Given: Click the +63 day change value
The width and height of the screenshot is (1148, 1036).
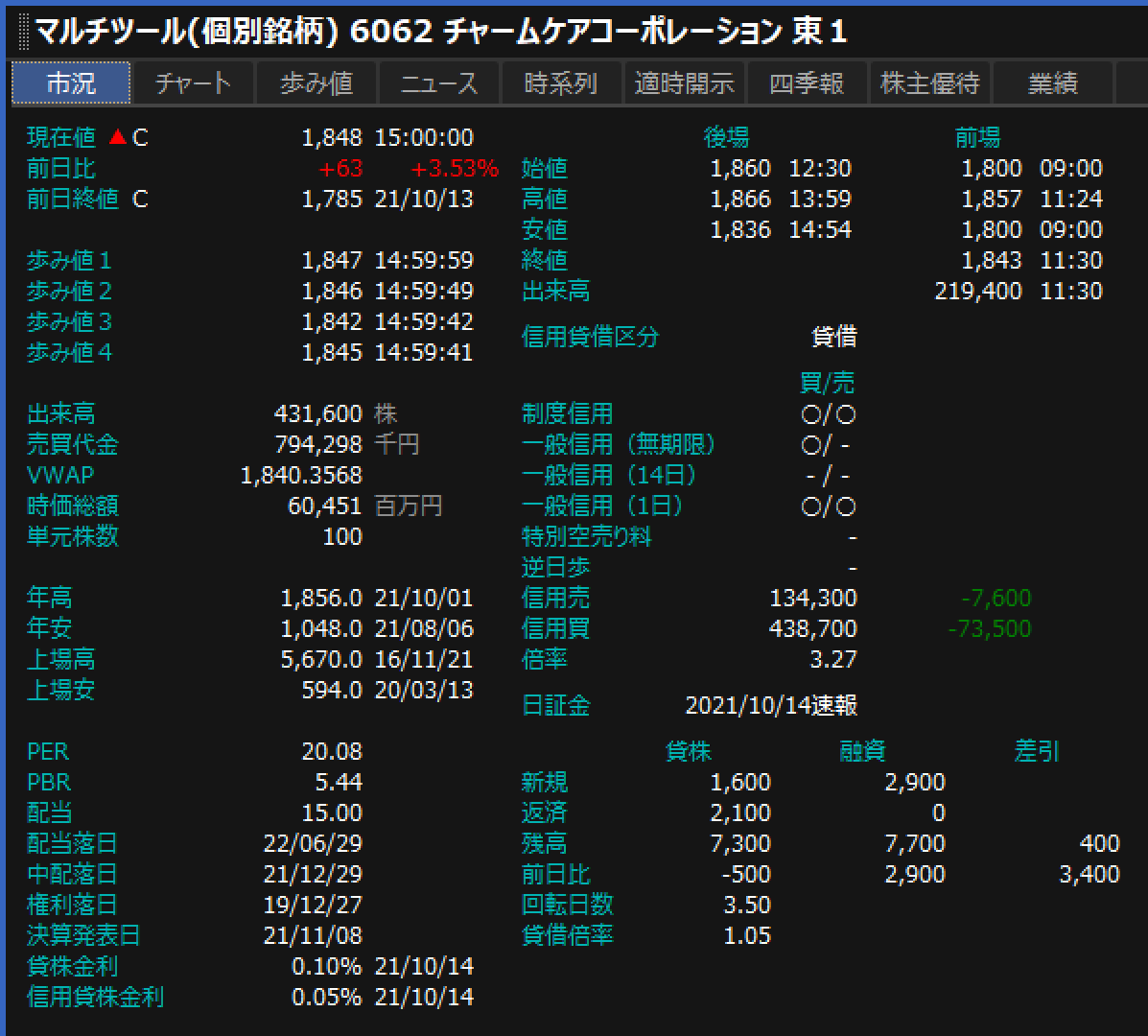Looking at the screenshot, I should (340, 169).
